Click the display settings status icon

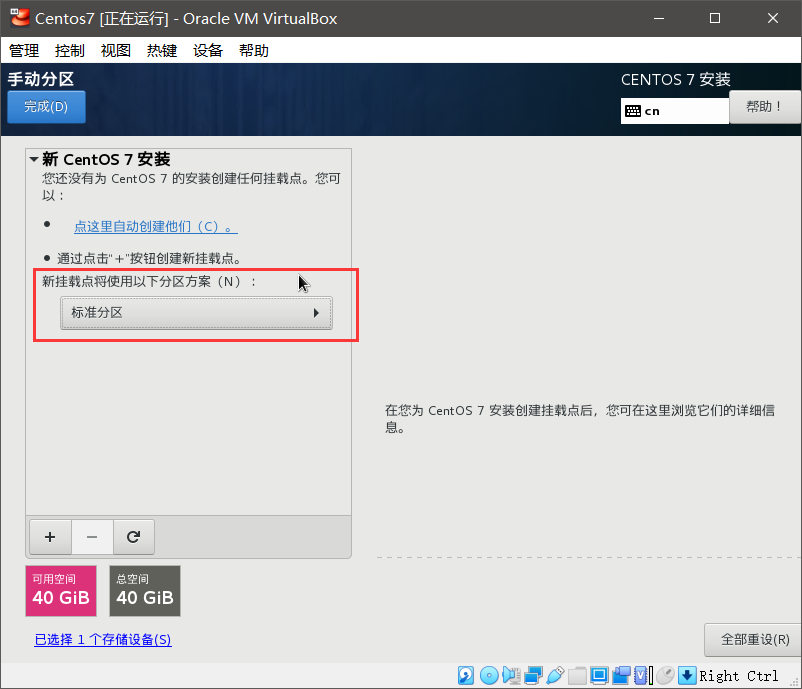tap(598, 675)
